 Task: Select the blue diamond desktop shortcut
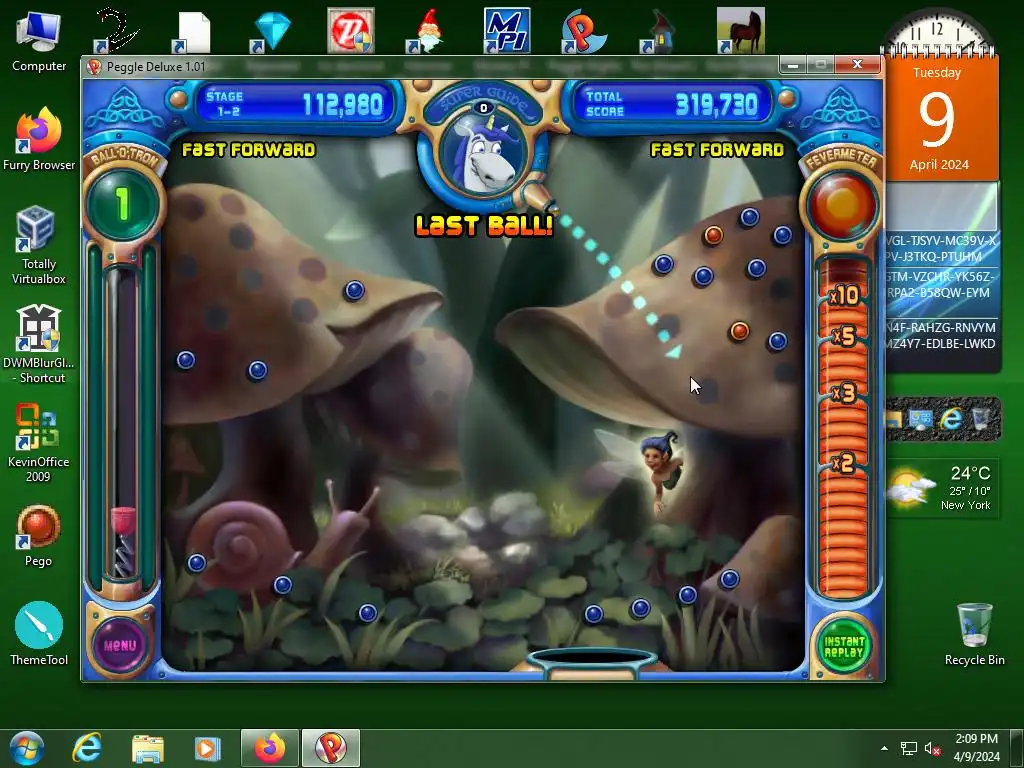pyautogui.click(x=271, y=31)
